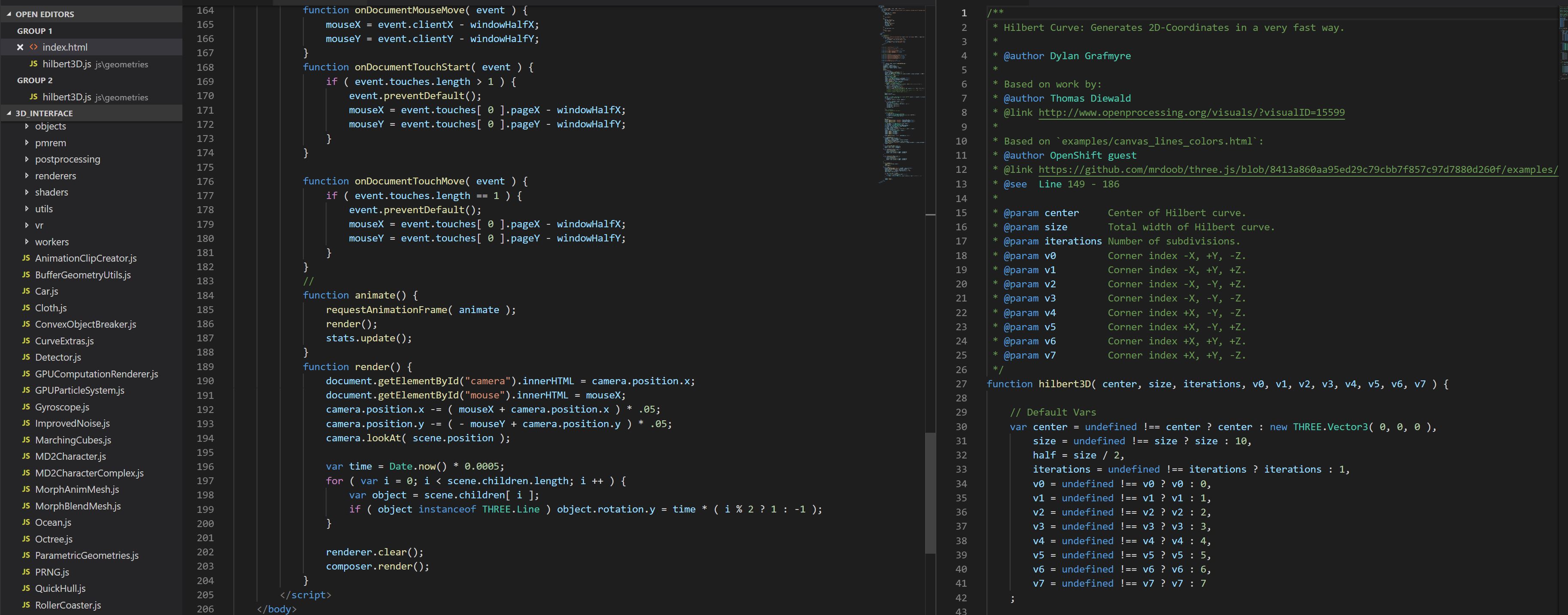The height and width of the screenshot is (615, 1568).
Task: Click the JS icon beside MorphAnimMesh.js
Action: 26,489
